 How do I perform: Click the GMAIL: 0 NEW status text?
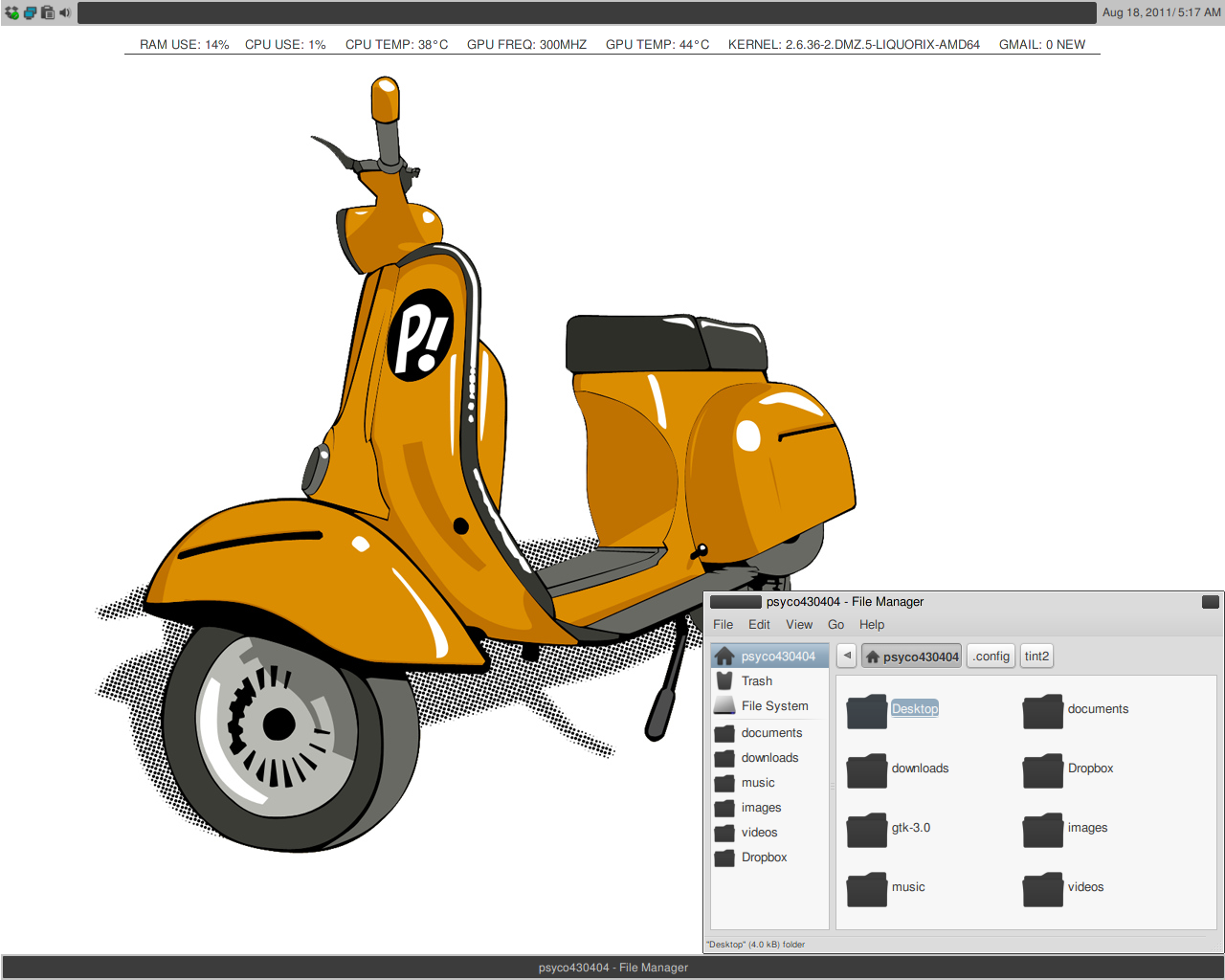tap(1042, 44)
